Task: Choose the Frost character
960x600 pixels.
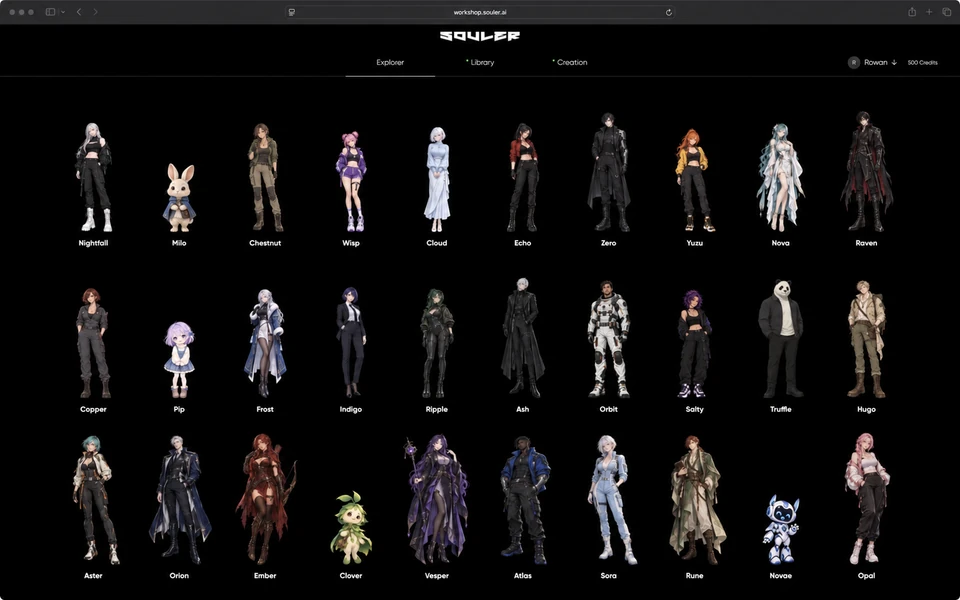Action: (265, 343)
